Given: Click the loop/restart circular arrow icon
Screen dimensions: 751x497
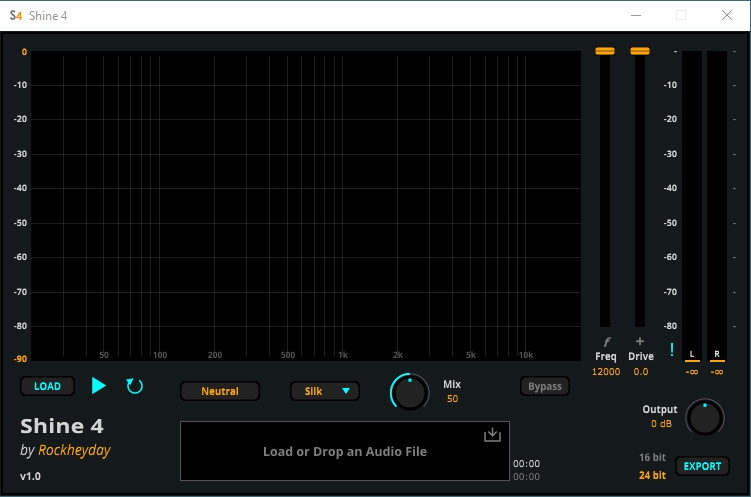Looking at the screenshot, I should pos(135,386).
